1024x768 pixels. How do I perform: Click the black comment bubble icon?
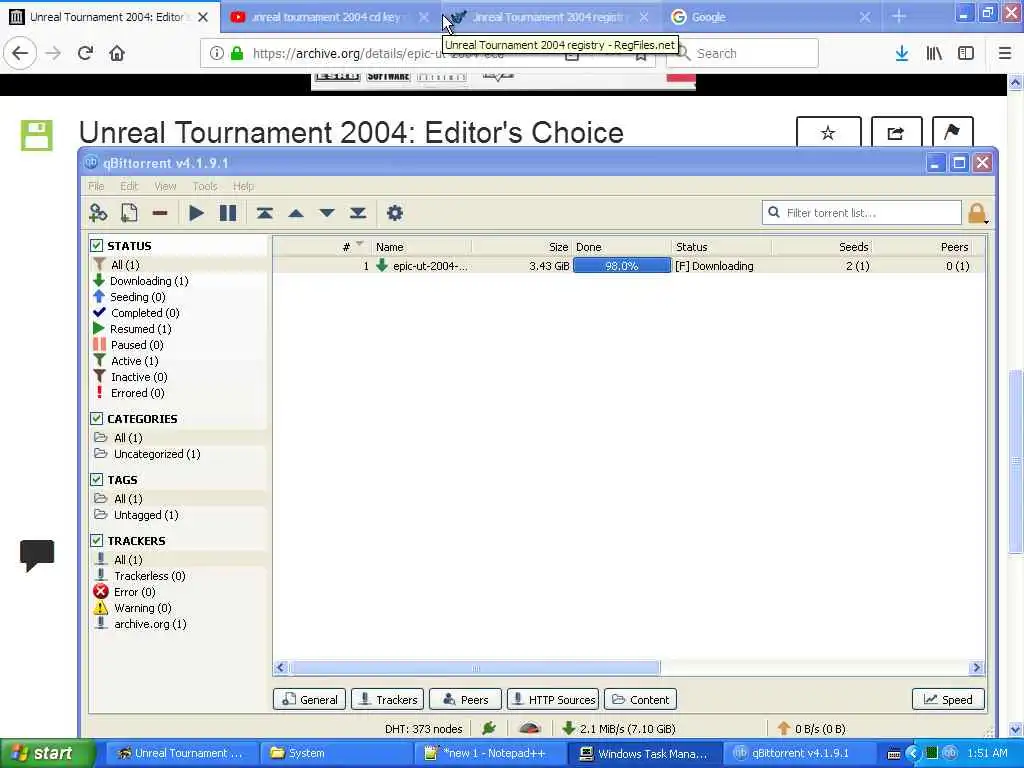point(37,555)
